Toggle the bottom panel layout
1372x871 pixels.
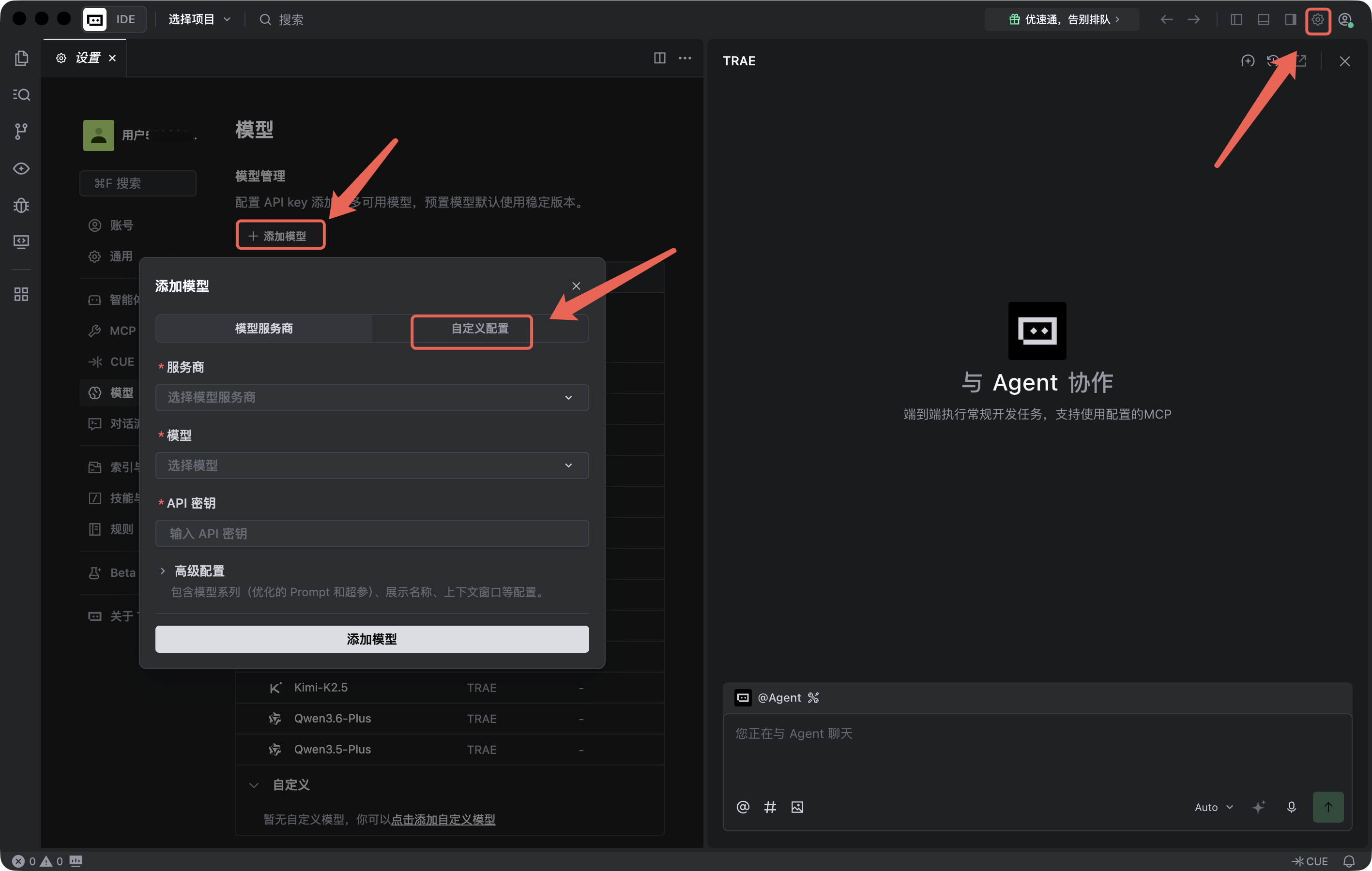[x=1263, y=19]
